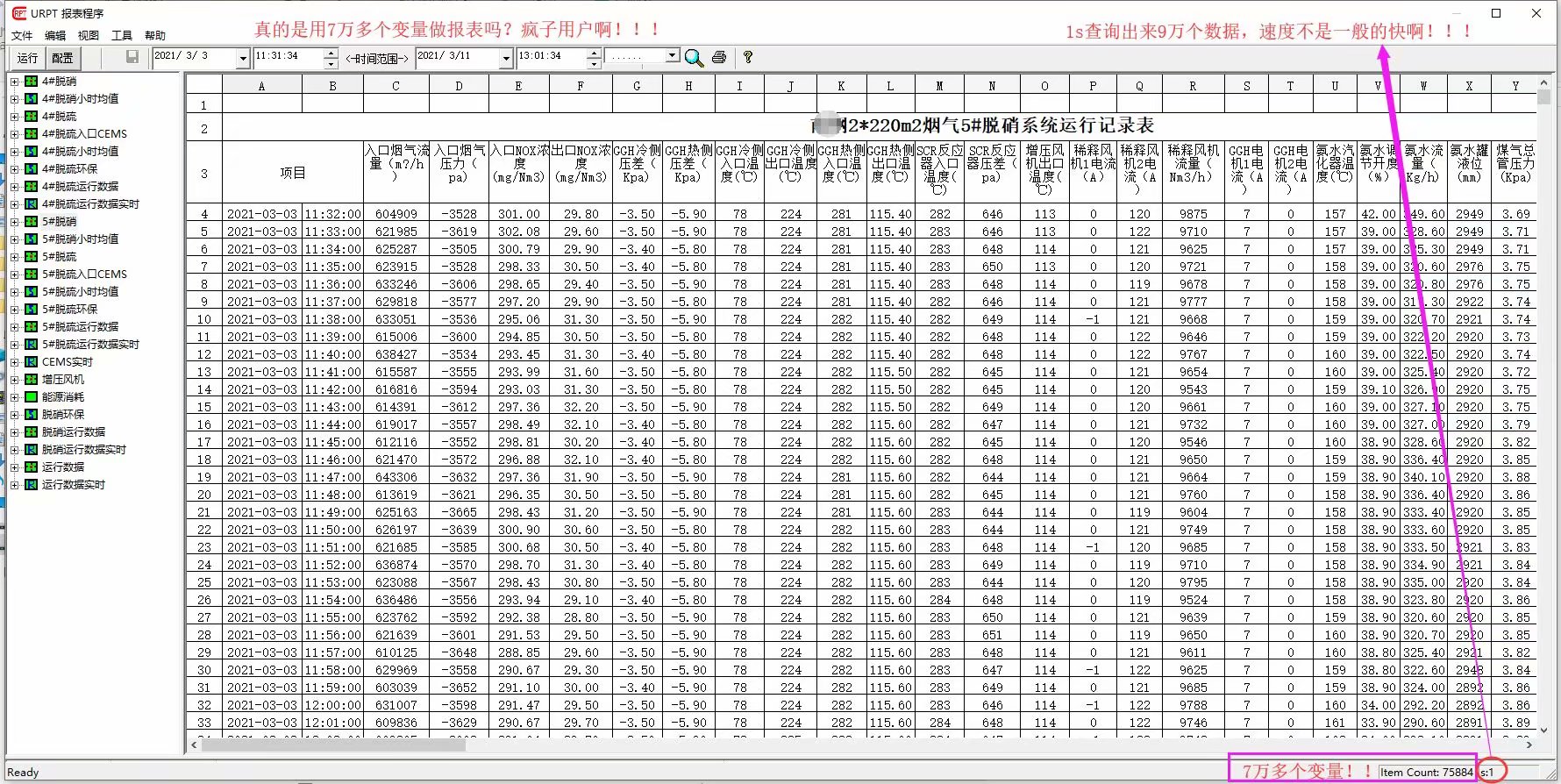Click the icon beside 4#脱硫环保
This screenshot has width=1561, height=784.
point(31,168)
